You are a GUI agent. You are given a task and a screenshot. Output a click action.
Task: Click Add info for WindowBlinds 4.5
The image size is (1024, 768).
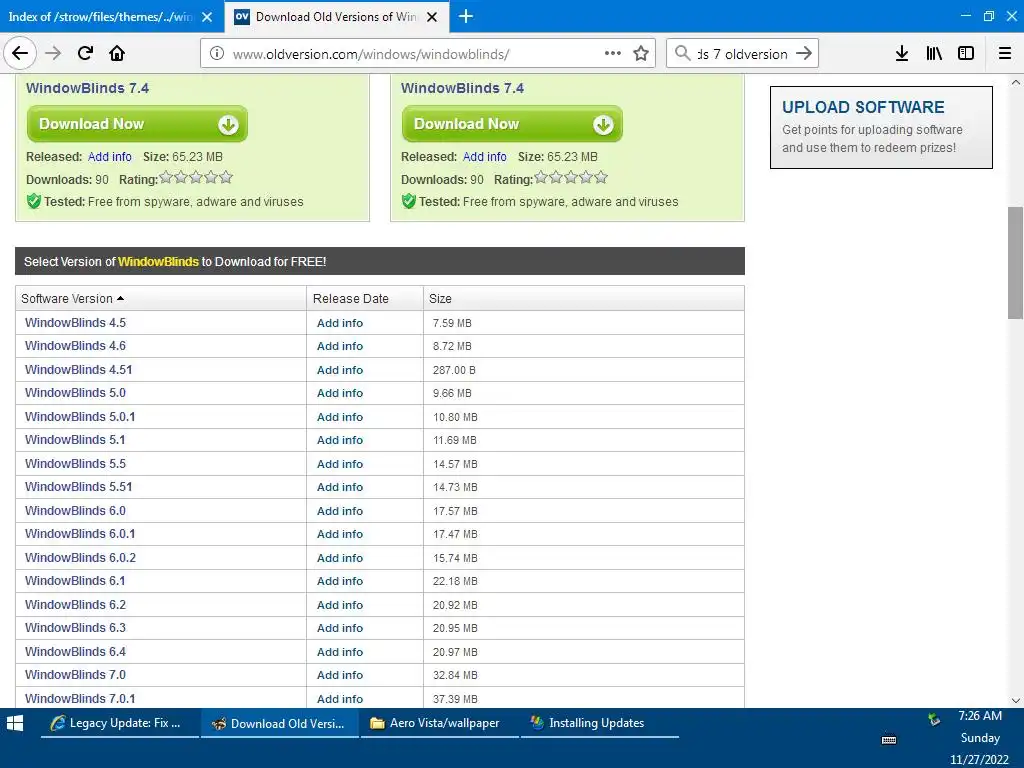[x=340, y=323]
